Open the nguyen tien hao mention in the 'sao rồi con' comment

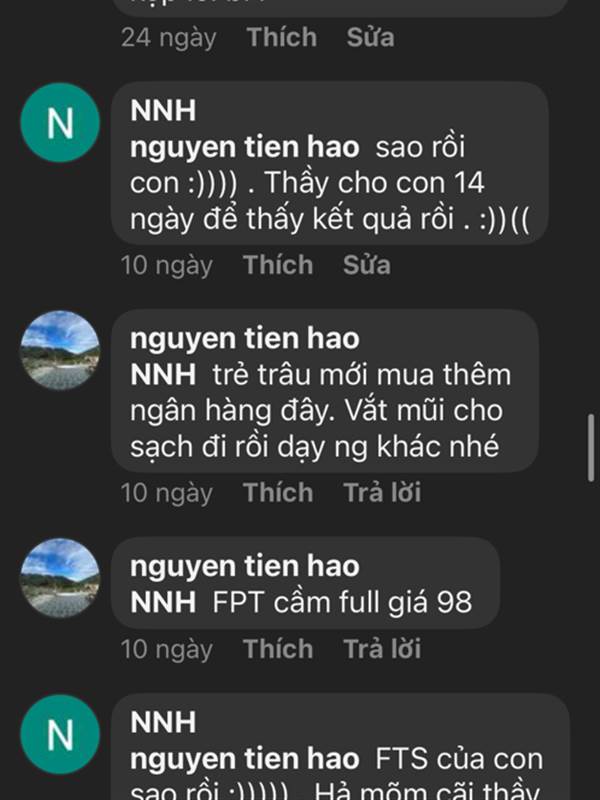[x=245, y=147]
